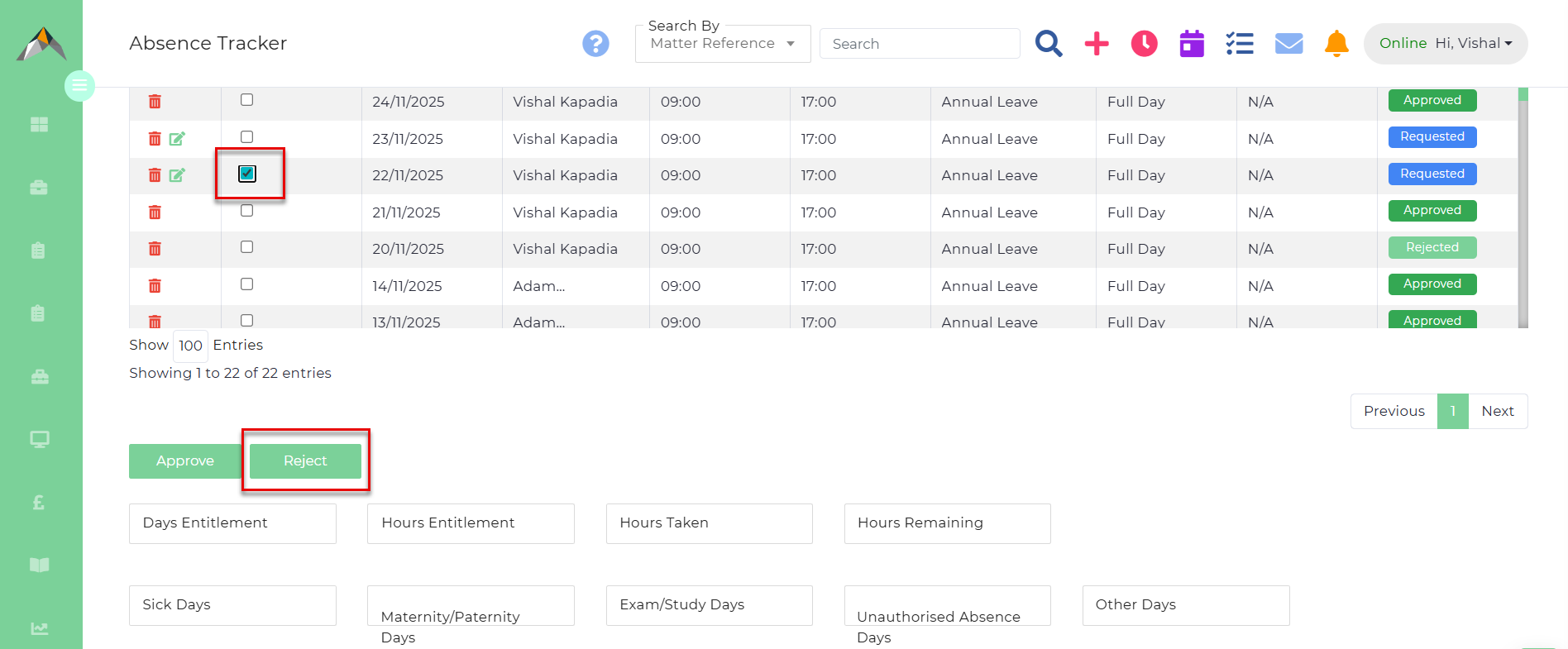
Task: Uncheck the 22/11/2025 row checkbox
Action: point(247,174)
